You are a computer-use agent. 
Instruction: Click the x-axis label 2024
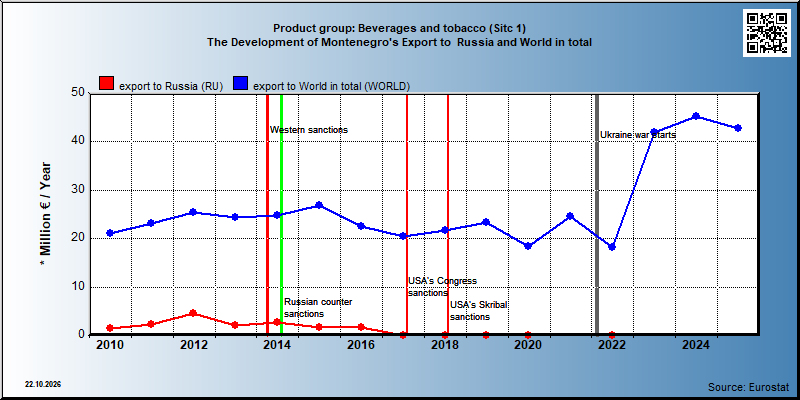pyautogui.click(x=696, y=346)
